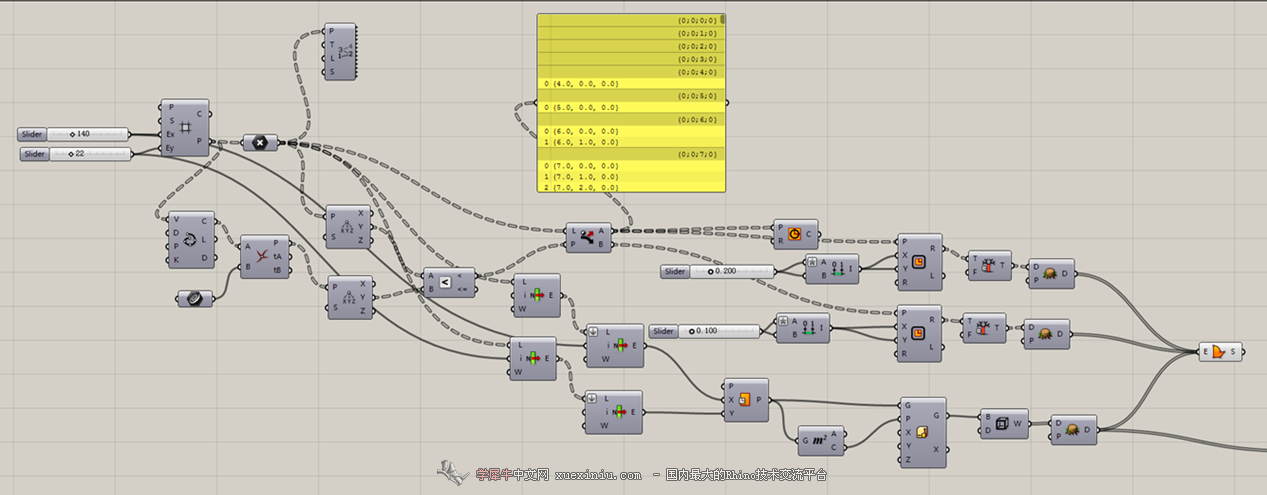Screen dimensions: 1267x495
Task: Click the star modifier on lower domain A input
Action: coord(782,320)
